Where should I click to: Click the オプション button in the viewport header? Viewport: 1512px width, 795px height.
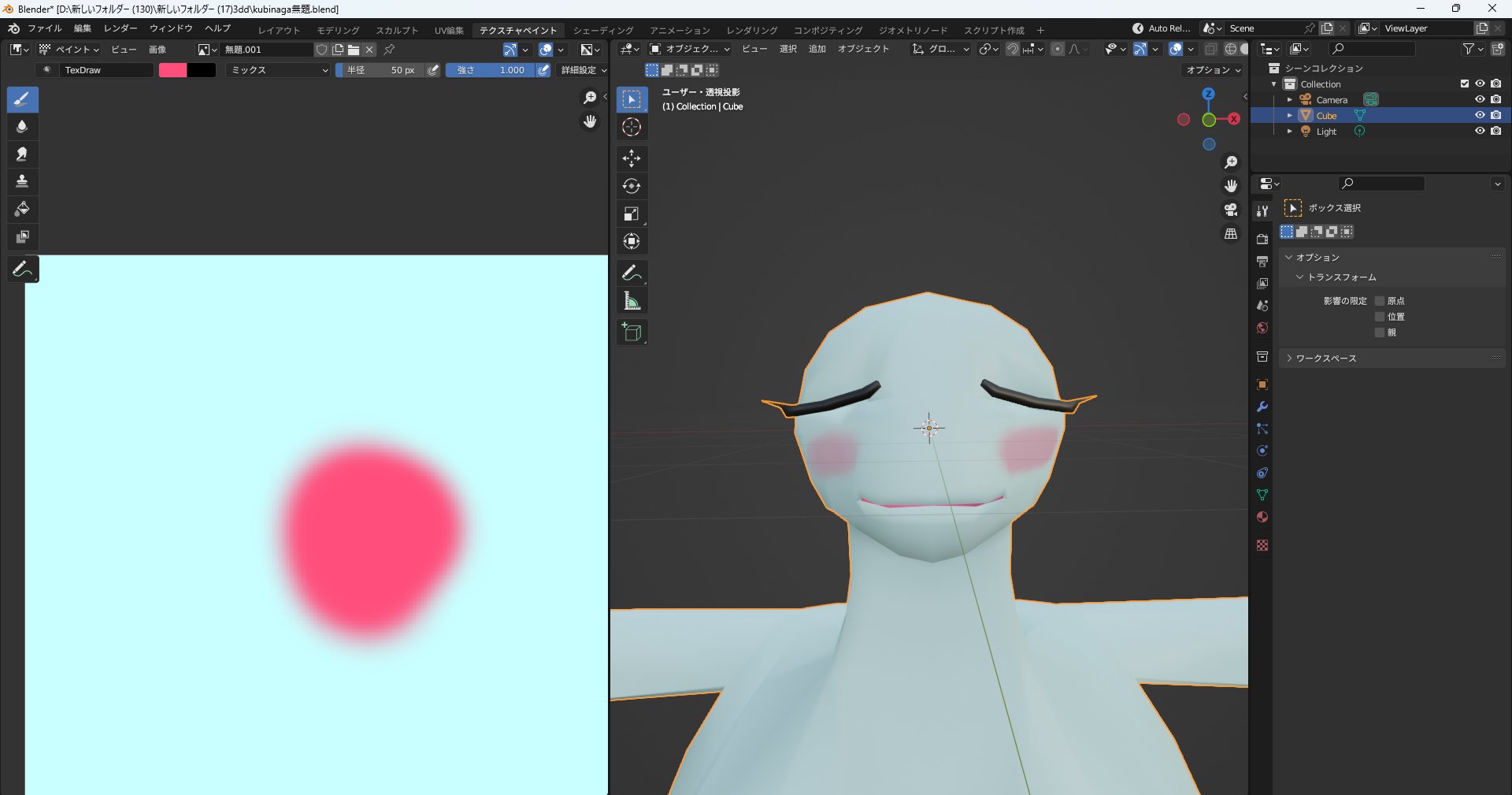tap(1213, 70)
